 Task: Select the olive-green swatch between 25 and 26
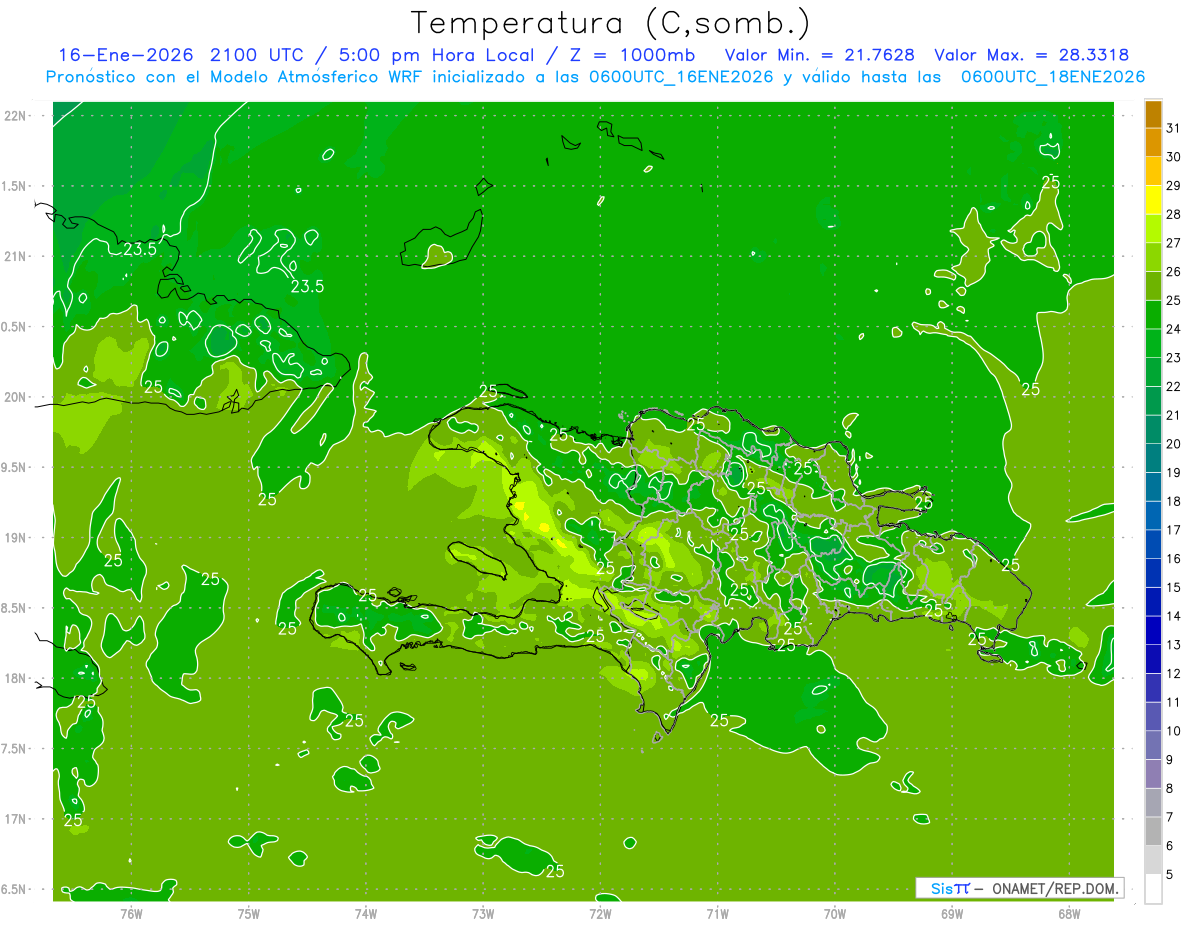point(1153,286)
